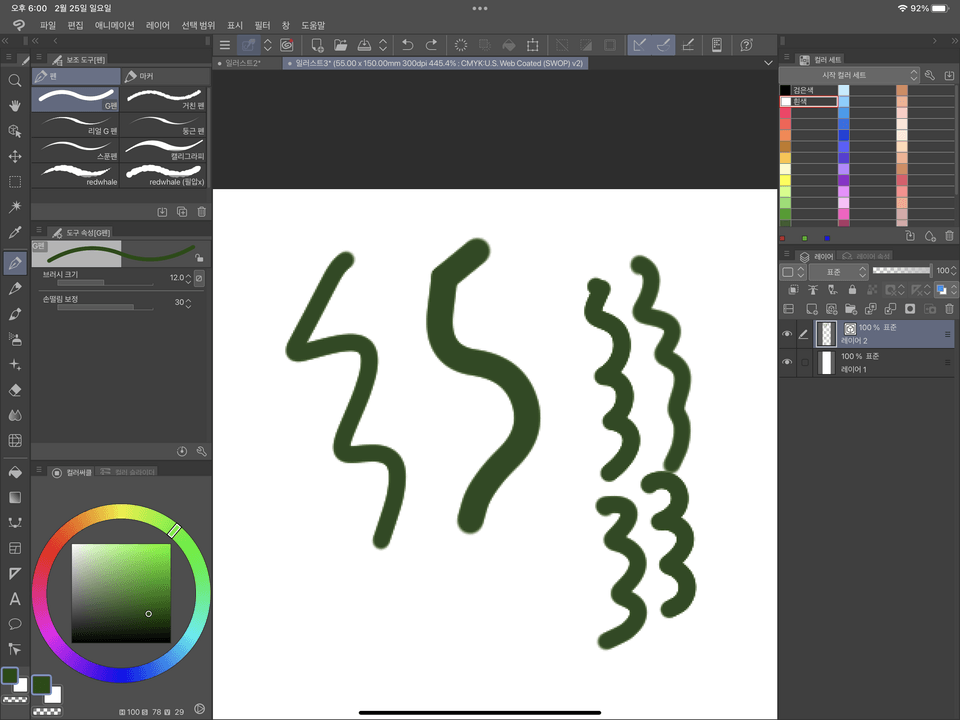
Task: Select the G펜 brush preset
Action: (x=75, y=99)
